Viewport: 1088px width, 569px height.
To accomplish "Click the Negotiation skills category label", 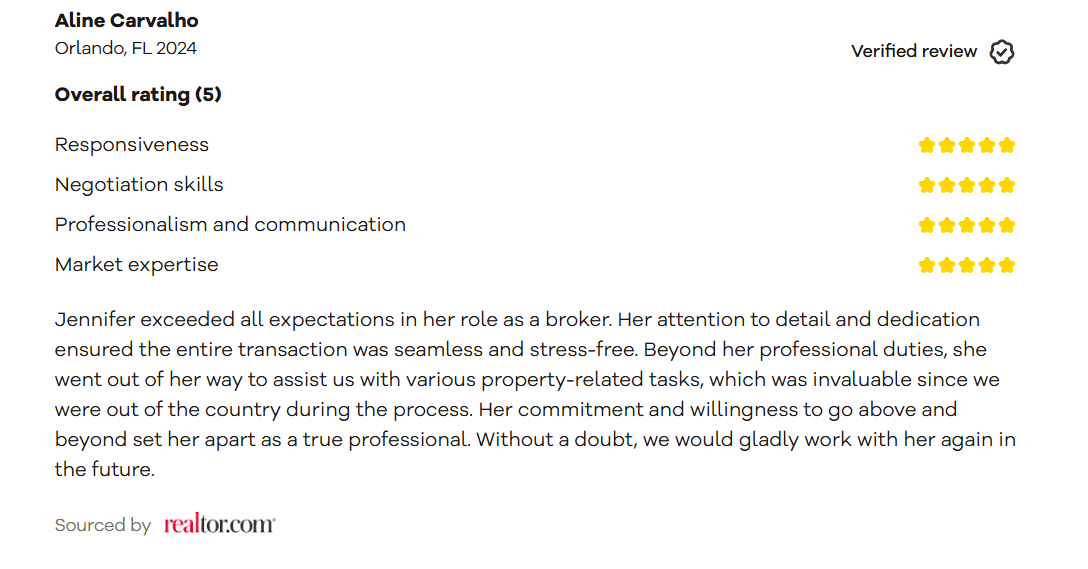I will 139,185.
